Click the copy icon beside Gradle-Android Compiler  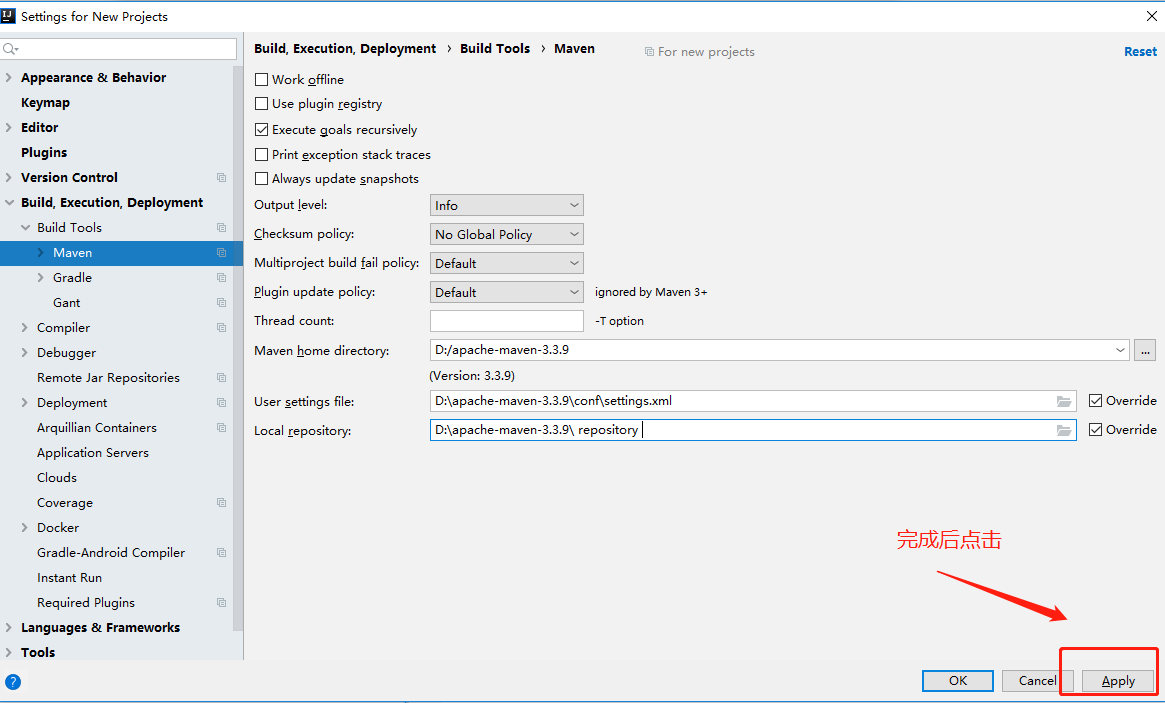[221, 553]
